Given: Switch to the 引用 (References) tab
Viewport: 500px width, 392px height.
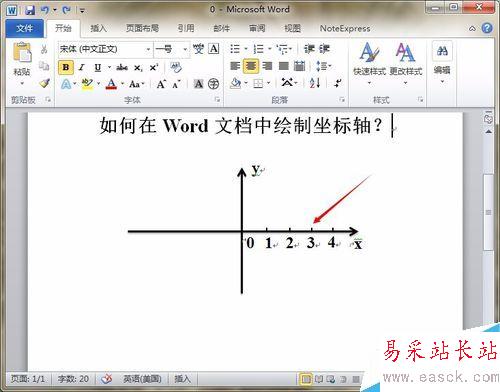Looking at the screenshot, I should click(186, 29).
